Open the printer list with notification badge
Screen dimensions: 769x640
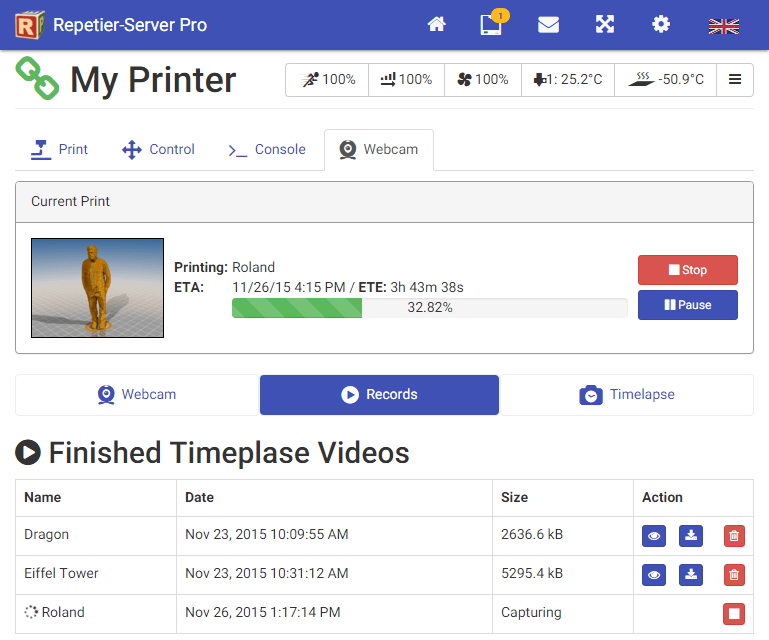(x=491, y=25)
